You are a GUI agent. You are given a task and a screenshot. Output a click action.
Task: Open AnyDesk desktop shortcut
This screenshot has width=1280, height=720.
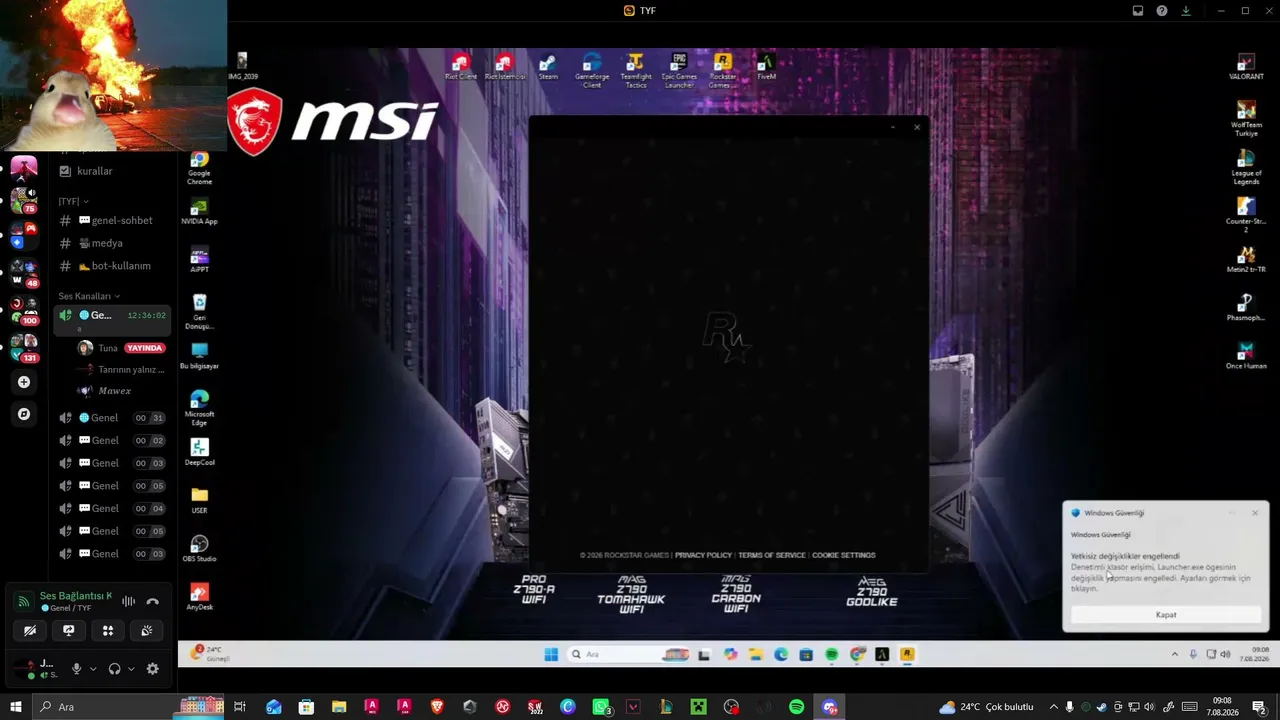coord(199,597)
